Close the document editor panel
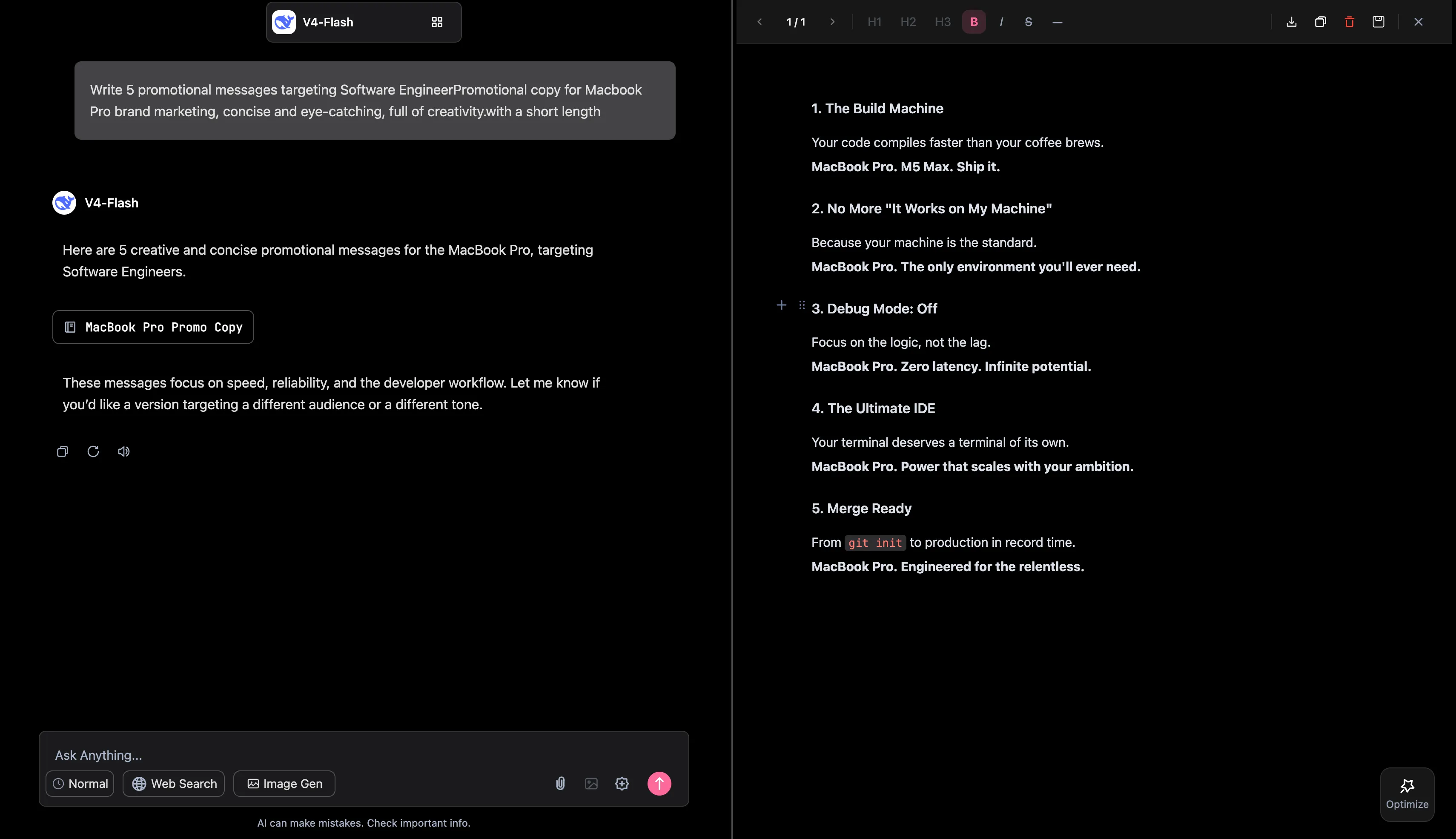Screen dimensions: 1456x839 click(1419, 22)
